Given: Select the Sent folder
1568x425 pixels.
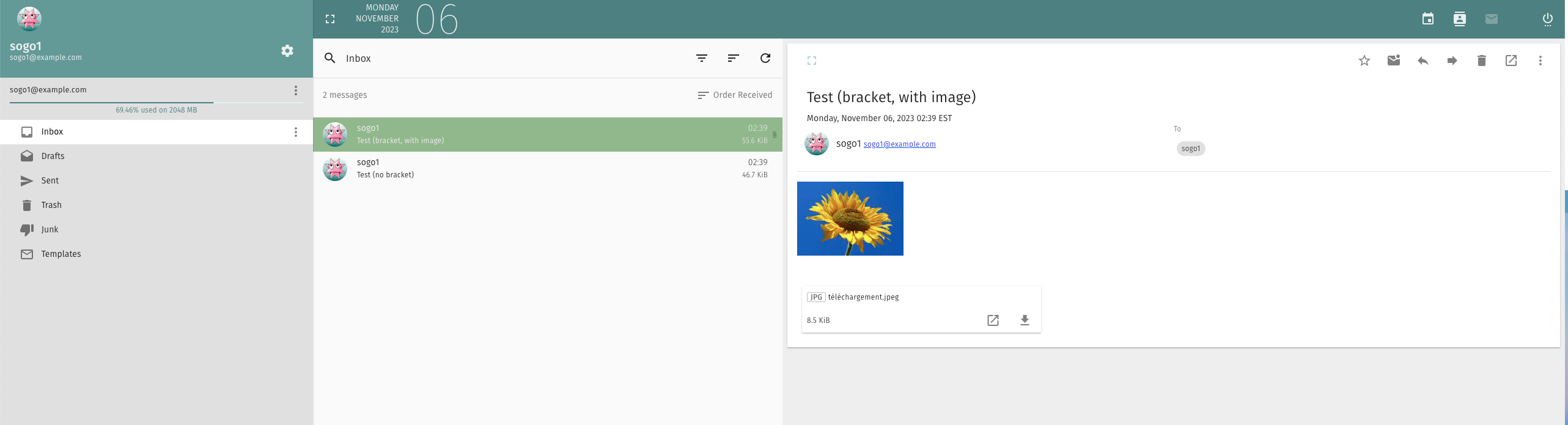Looking at the screenshot, I should [50, 180].
